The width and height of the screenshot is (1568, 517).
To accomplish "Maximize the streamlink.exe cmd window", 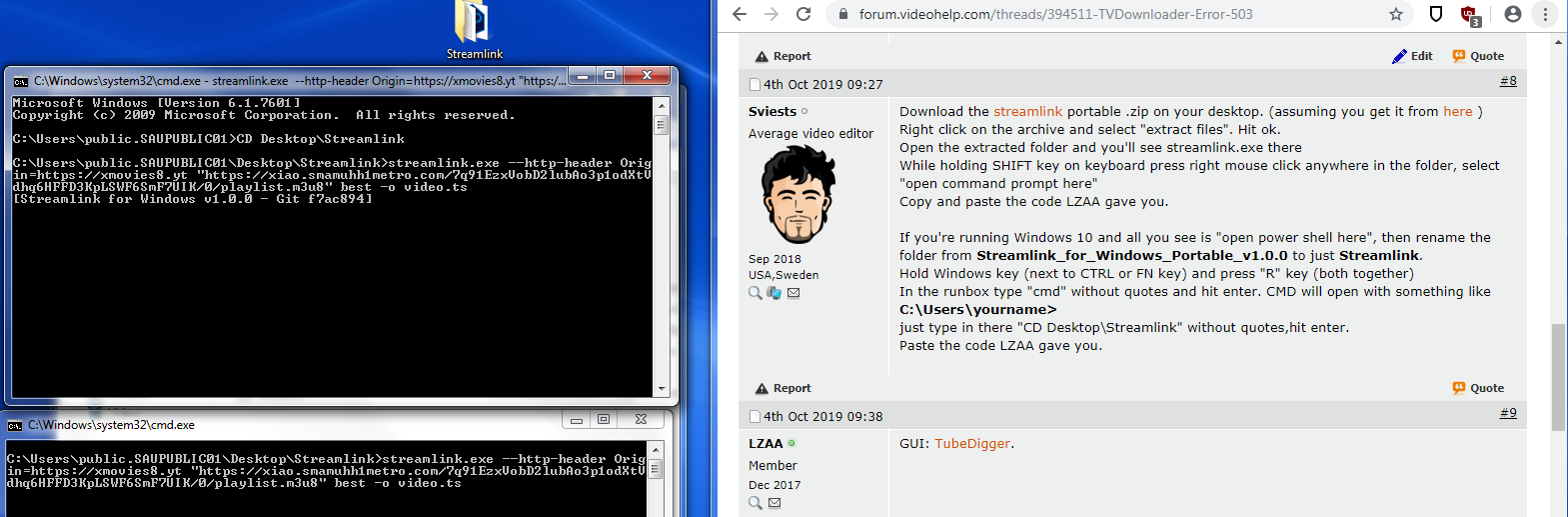I will coord(609,75).
